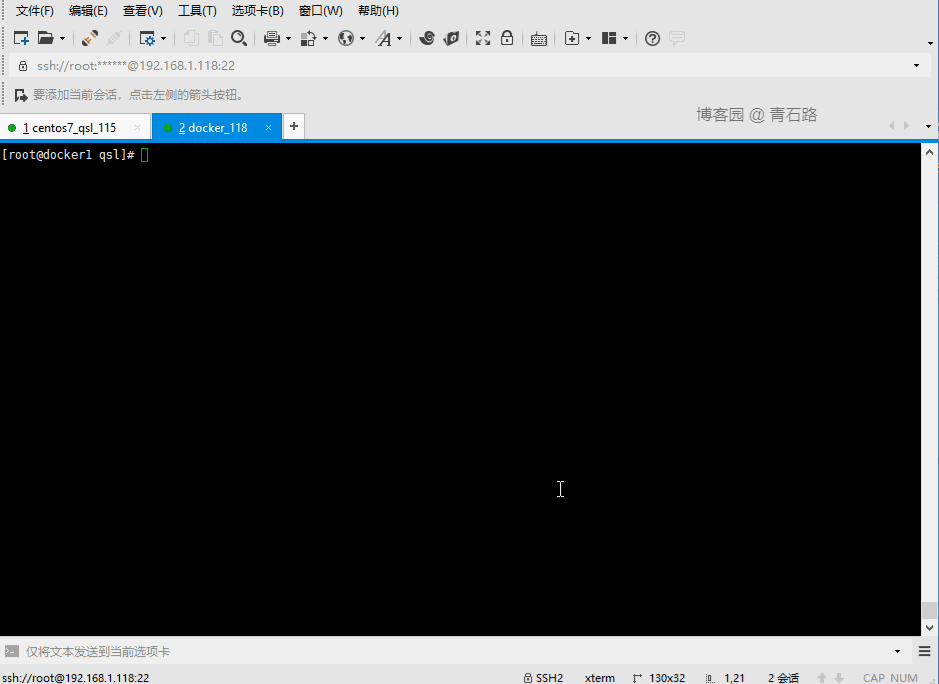939x684 pixels.
Task: Toggle Full Screen icon
Action: coord(483,38)
